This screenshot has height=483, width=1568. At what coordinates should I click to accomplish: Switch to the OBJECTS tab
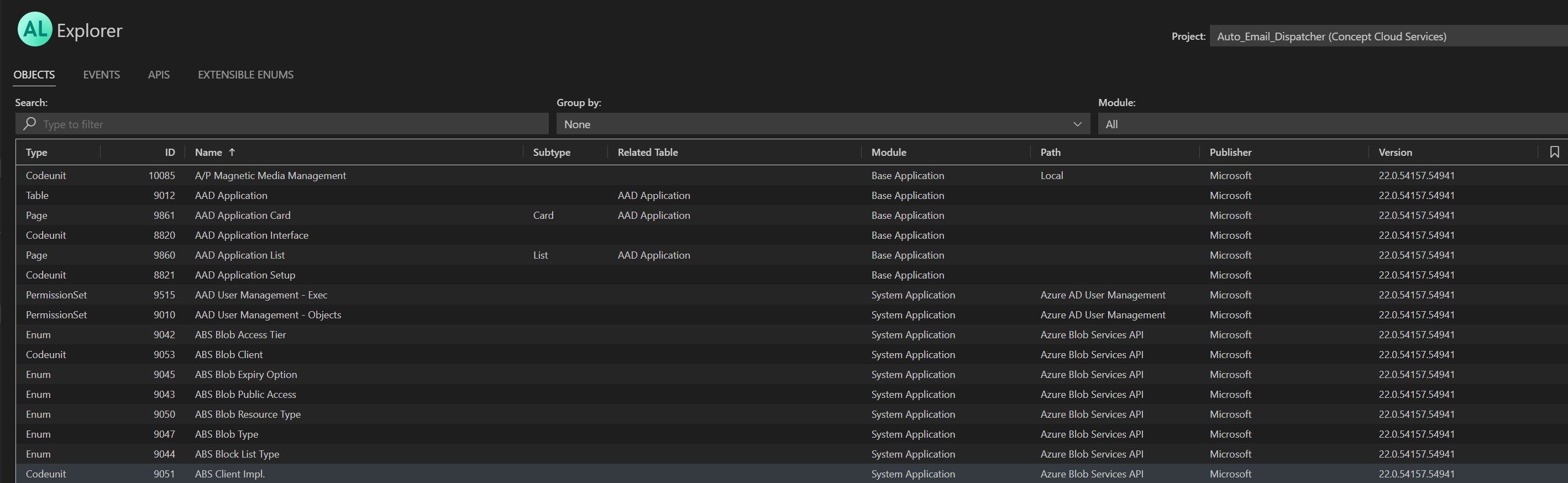(34, 75)
